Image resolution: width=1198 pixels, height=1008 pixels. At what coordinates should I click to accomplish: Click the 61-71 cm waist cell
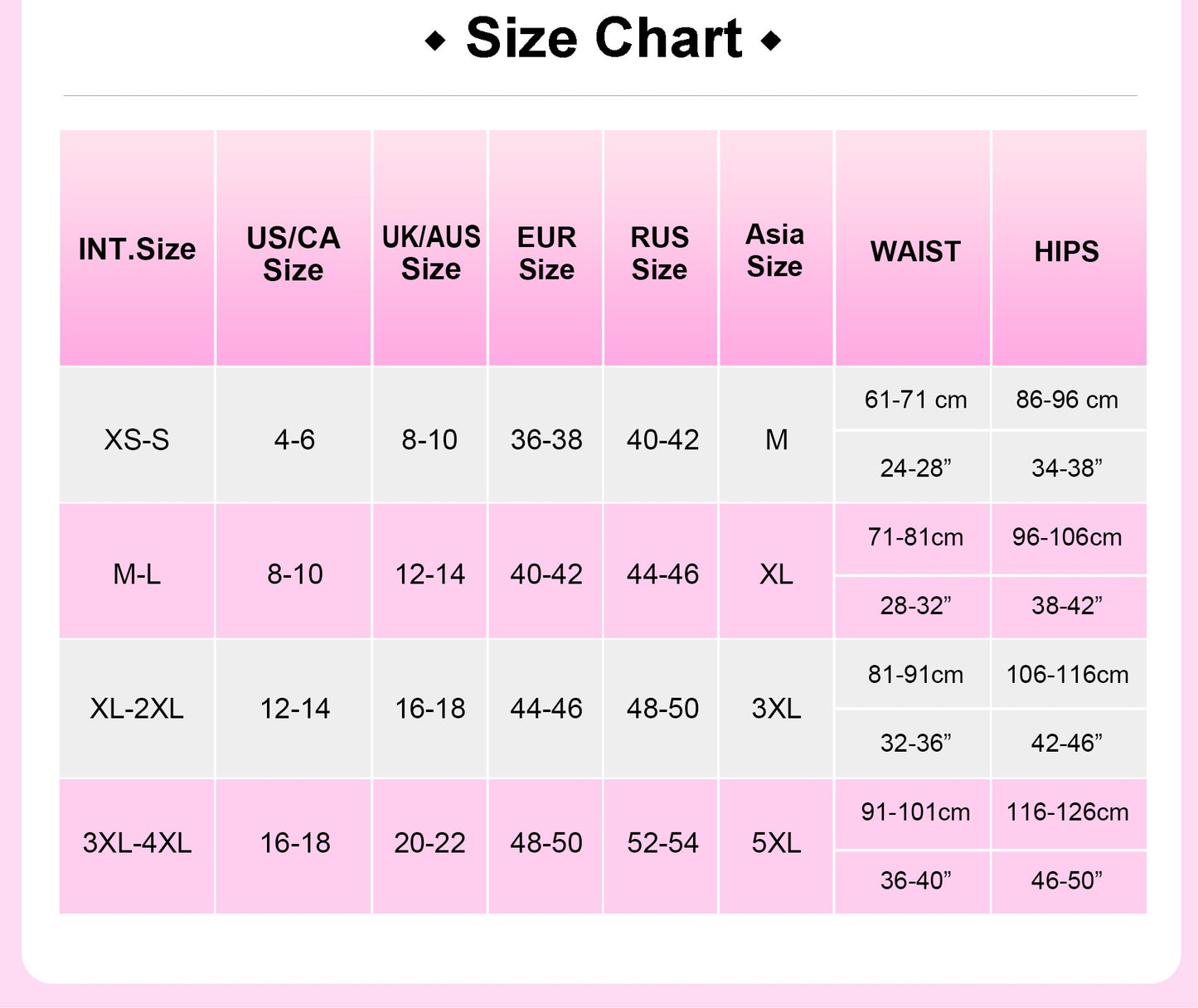915,400
